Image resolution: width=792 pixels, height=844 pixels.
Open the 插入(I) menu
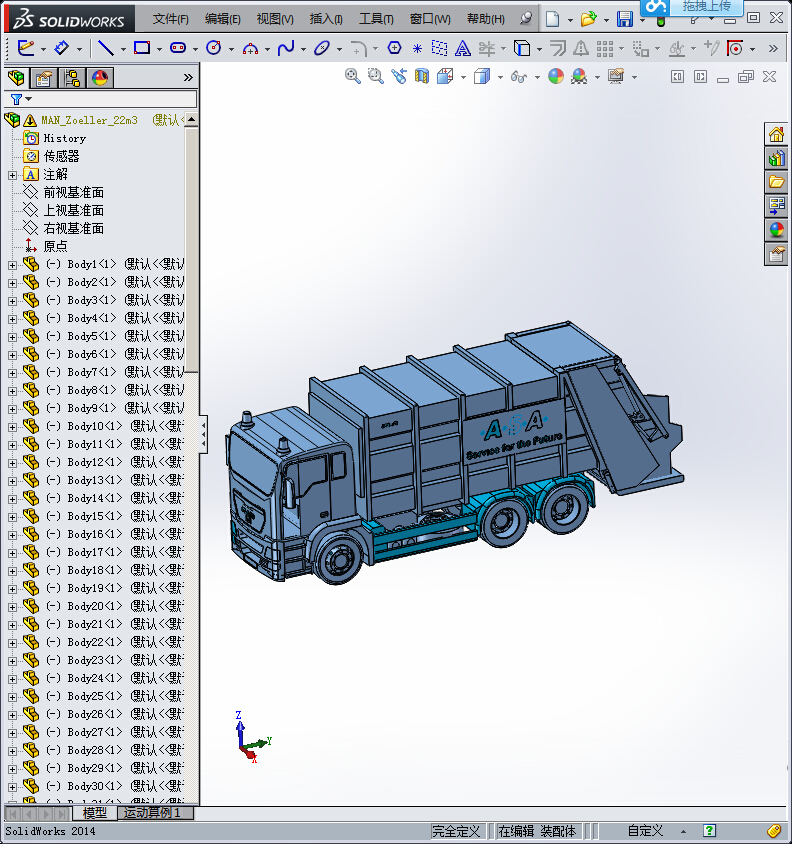coord(326,19)
